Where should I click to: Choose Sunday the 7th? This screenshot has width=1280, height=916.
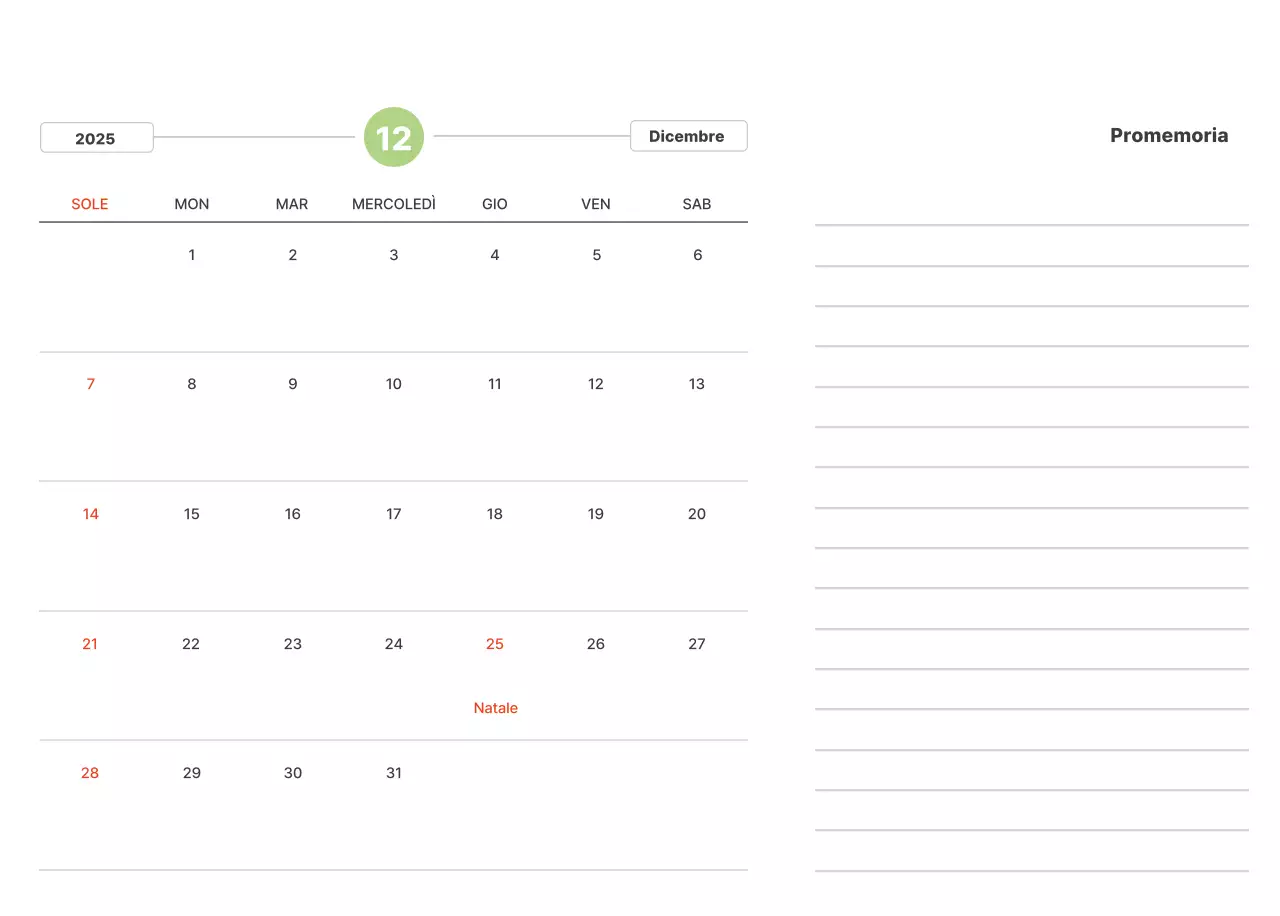(x=90, y=384)
